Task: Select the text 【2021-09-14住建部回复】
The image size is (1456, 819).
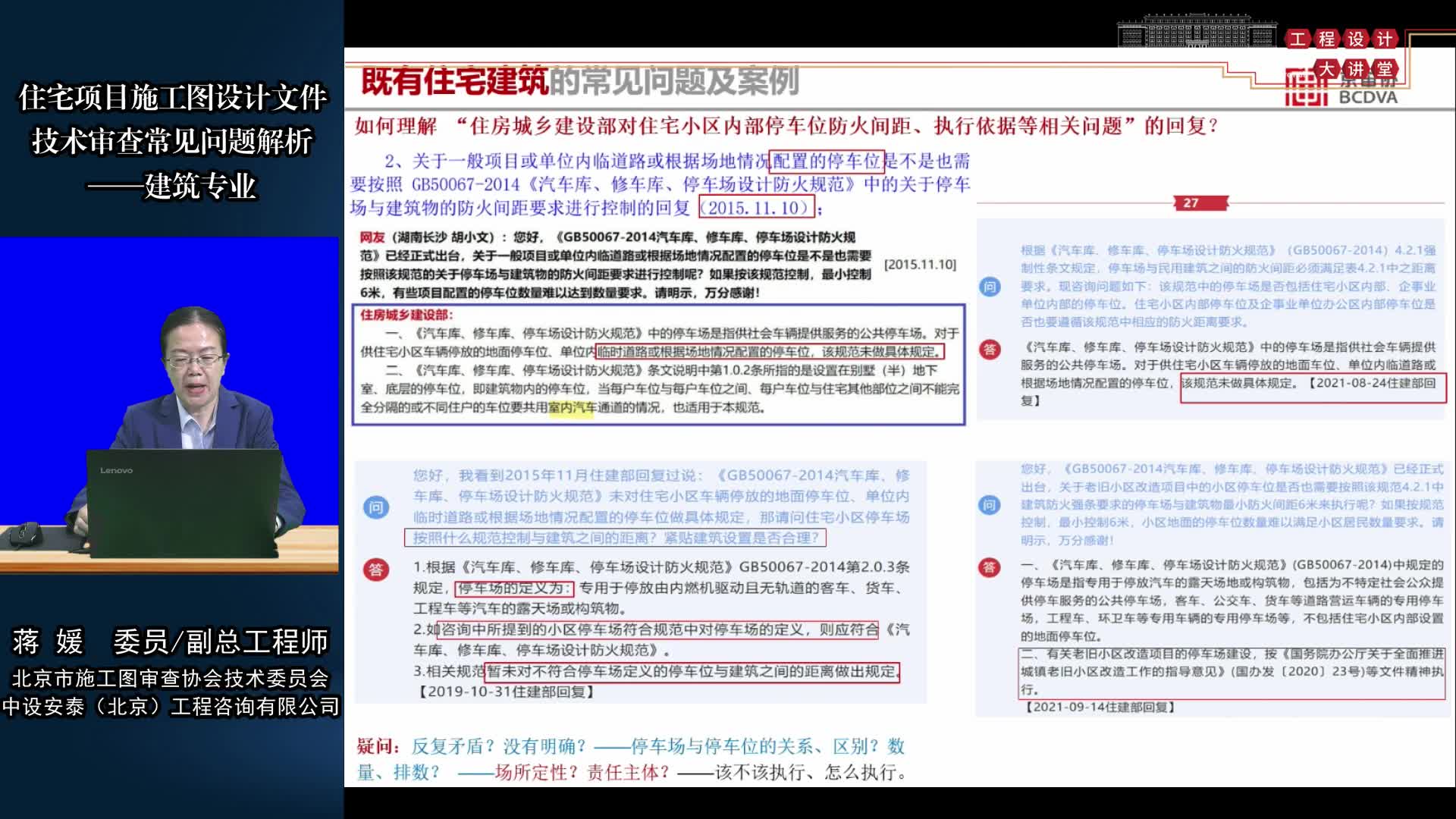Action: click(x=1099, y=707)
